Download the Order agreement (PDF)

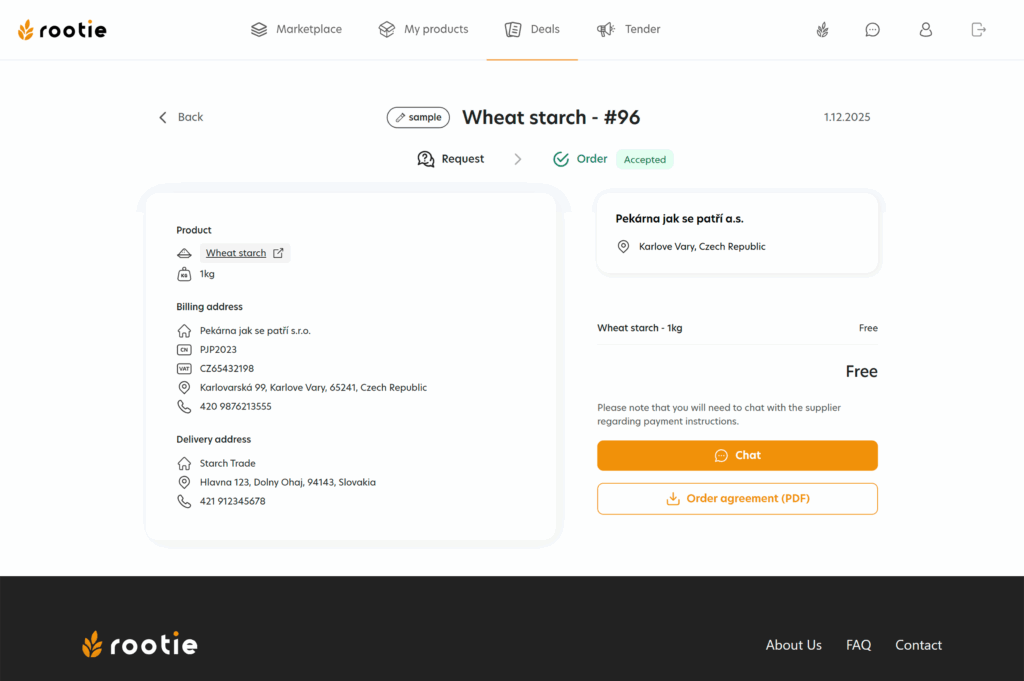(737, 499)
